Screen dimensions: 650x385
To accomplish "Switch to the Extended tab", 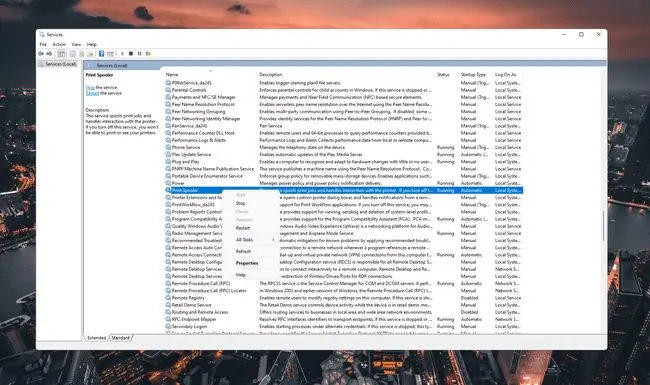I will click(97, 338).
